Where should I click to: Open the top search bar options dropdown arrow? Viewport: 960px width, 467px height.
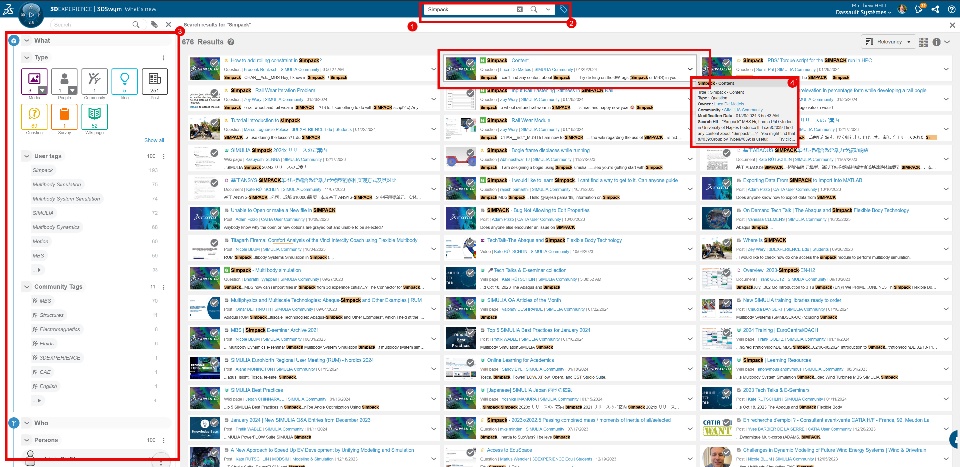click(547, 9)
